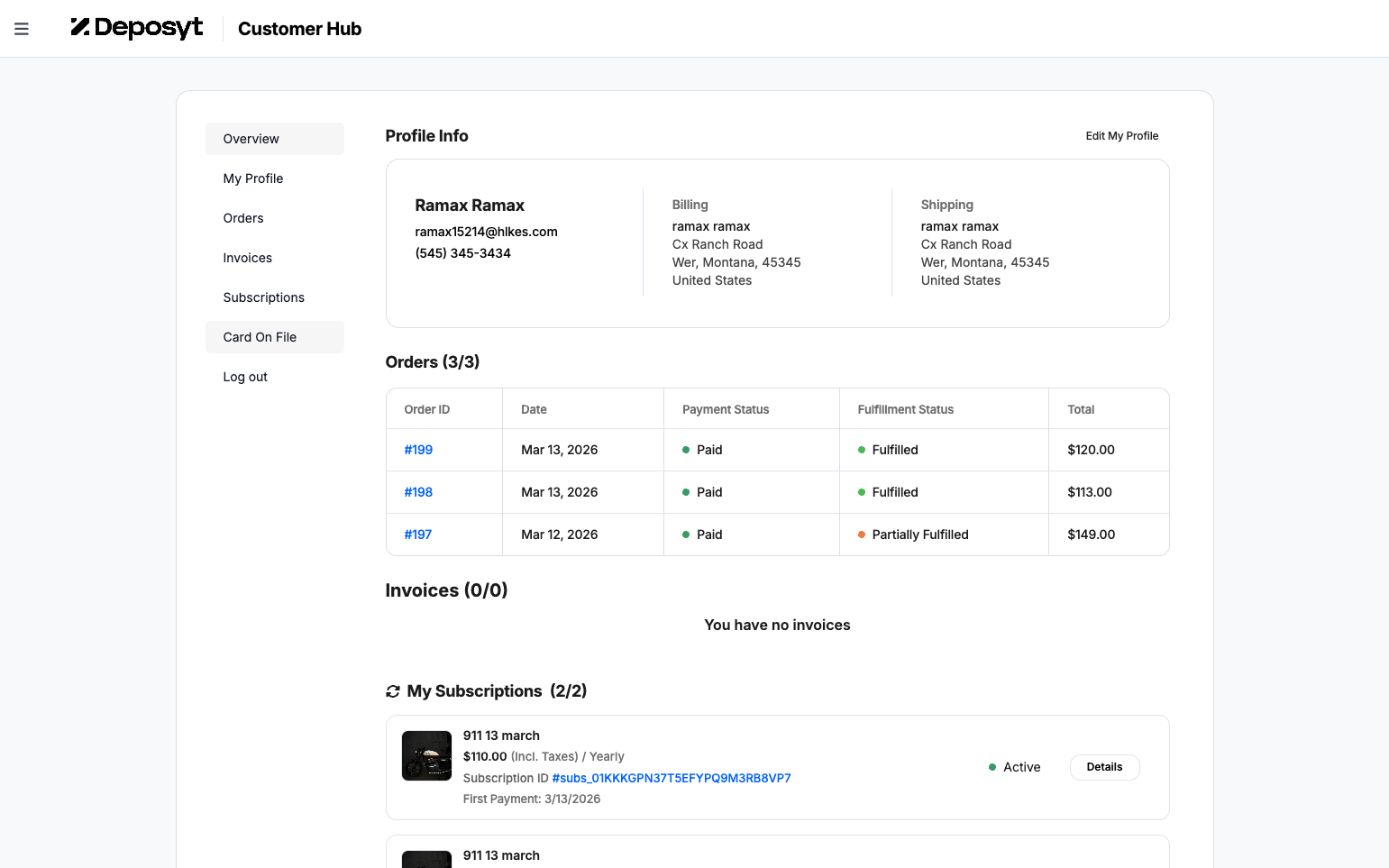Click the Customer Hub title
The image size is (1389, 868).
(x=299, y=29)
